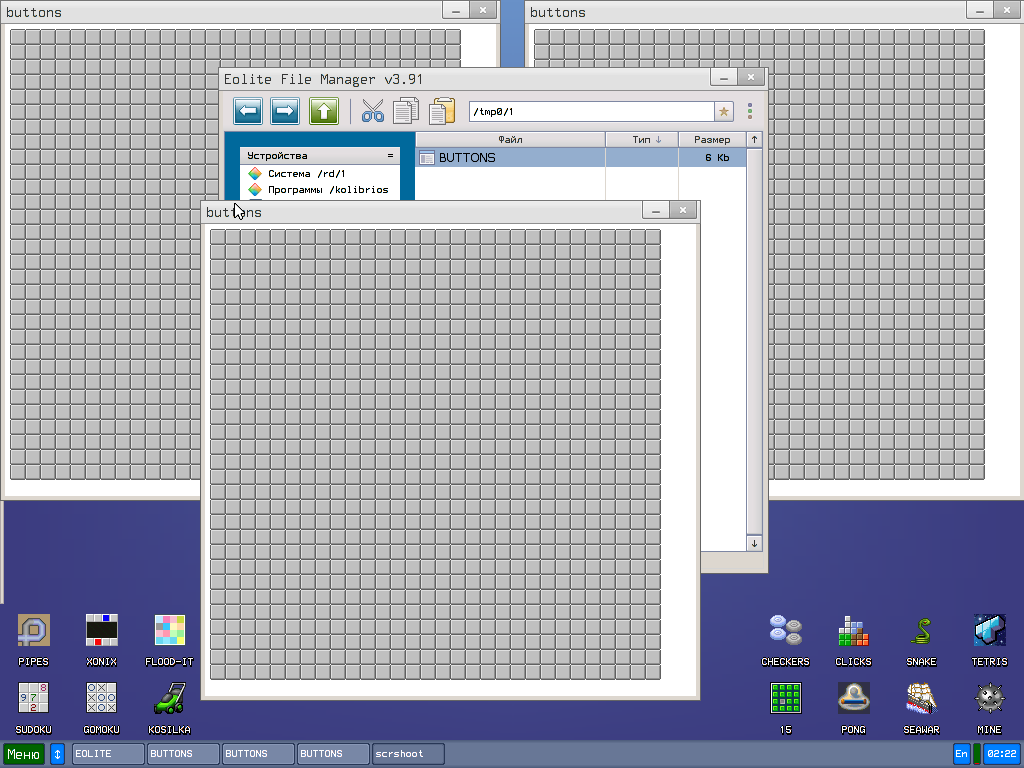Go up one folder level
This screenshot has height=768, width=1024.
pyautogui.click(x=323, y=111)
